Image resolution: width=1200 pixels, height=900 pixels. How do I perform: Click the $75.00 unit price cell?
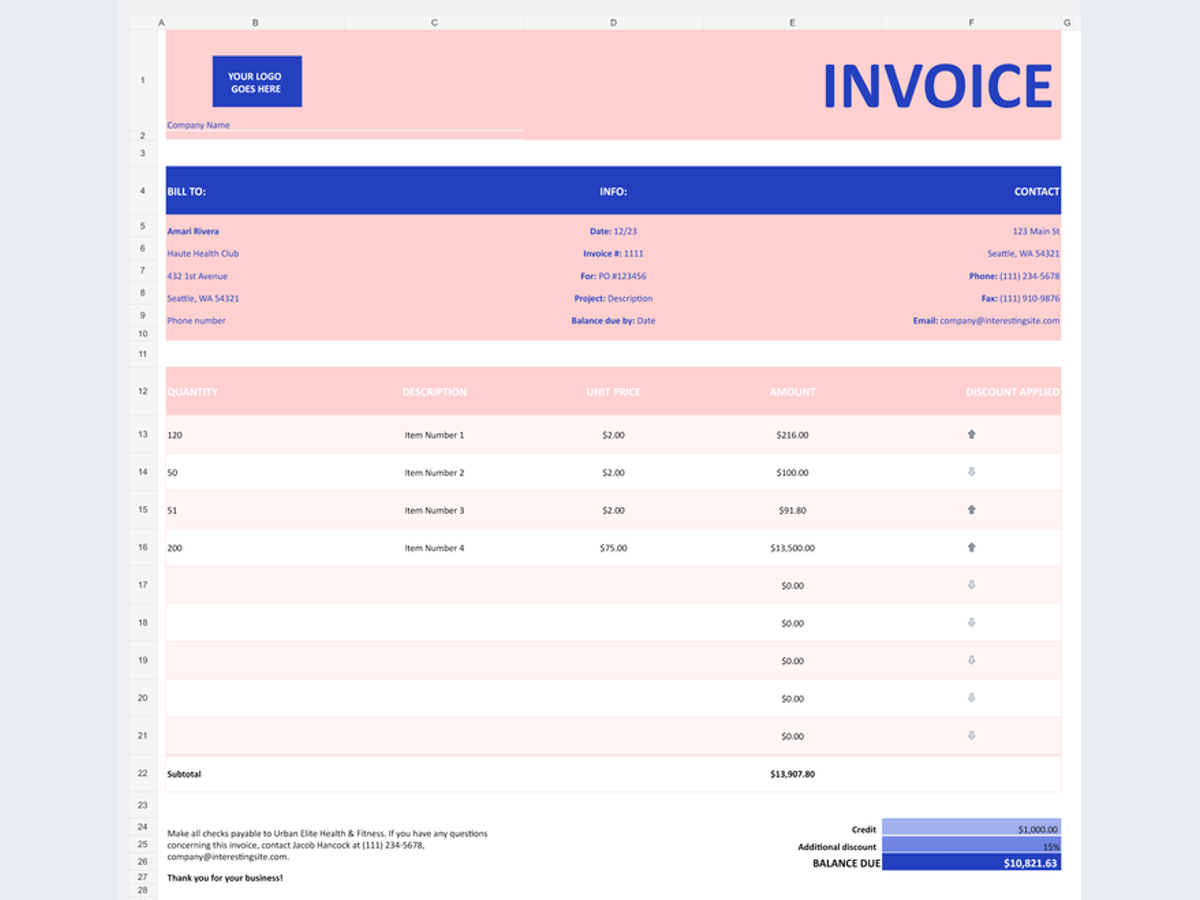point(613,548)
